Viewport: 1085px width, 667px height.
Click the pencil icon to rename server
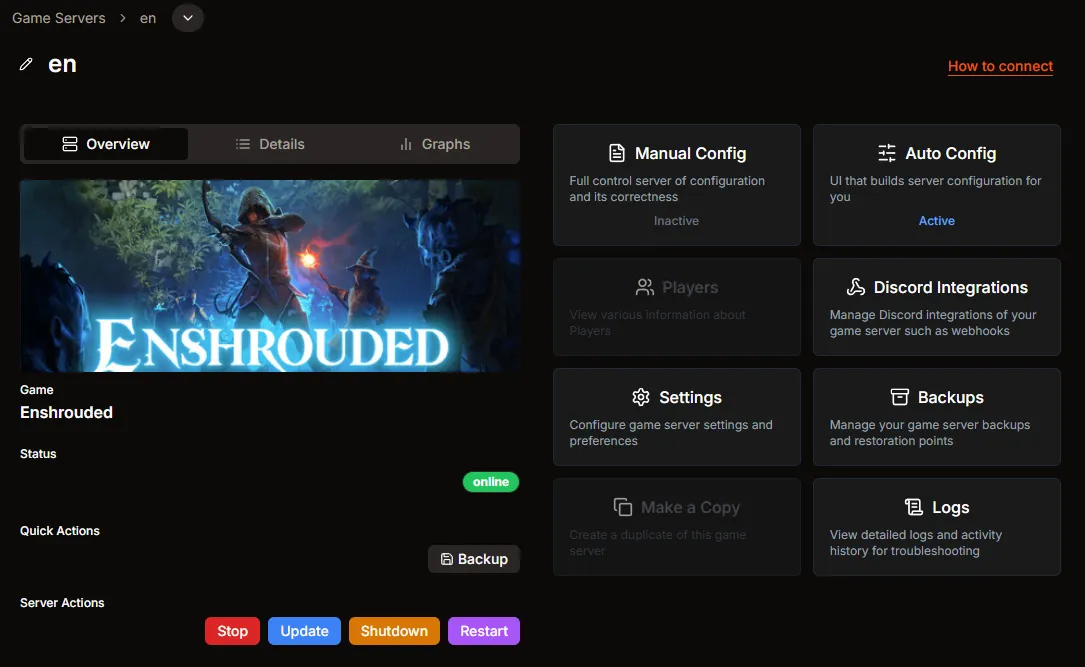(25, 63)
